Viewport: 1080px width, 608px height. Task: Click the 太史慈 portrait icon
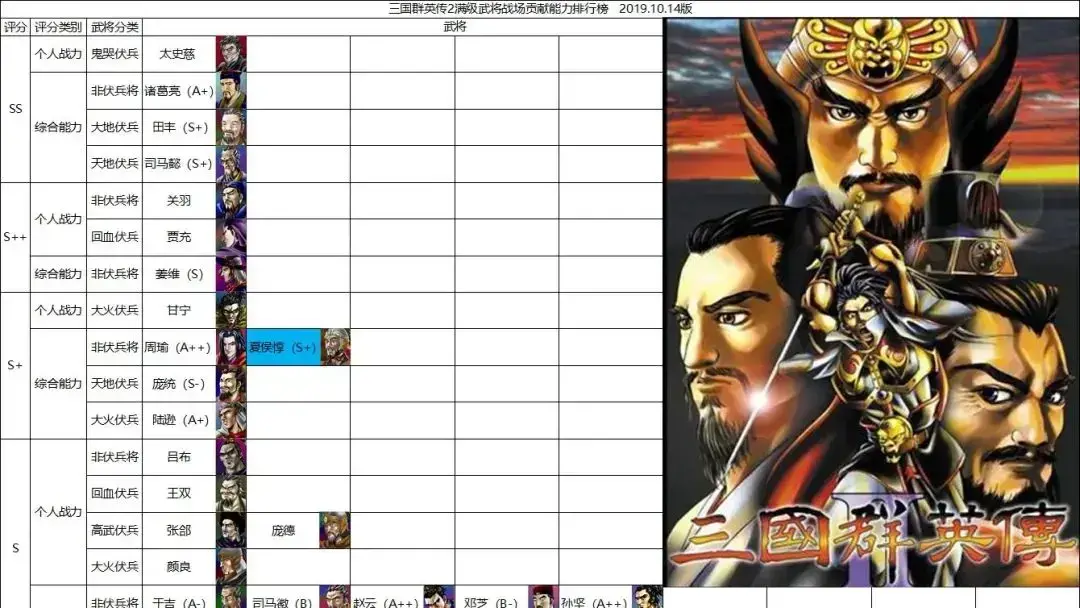[231, 54]
